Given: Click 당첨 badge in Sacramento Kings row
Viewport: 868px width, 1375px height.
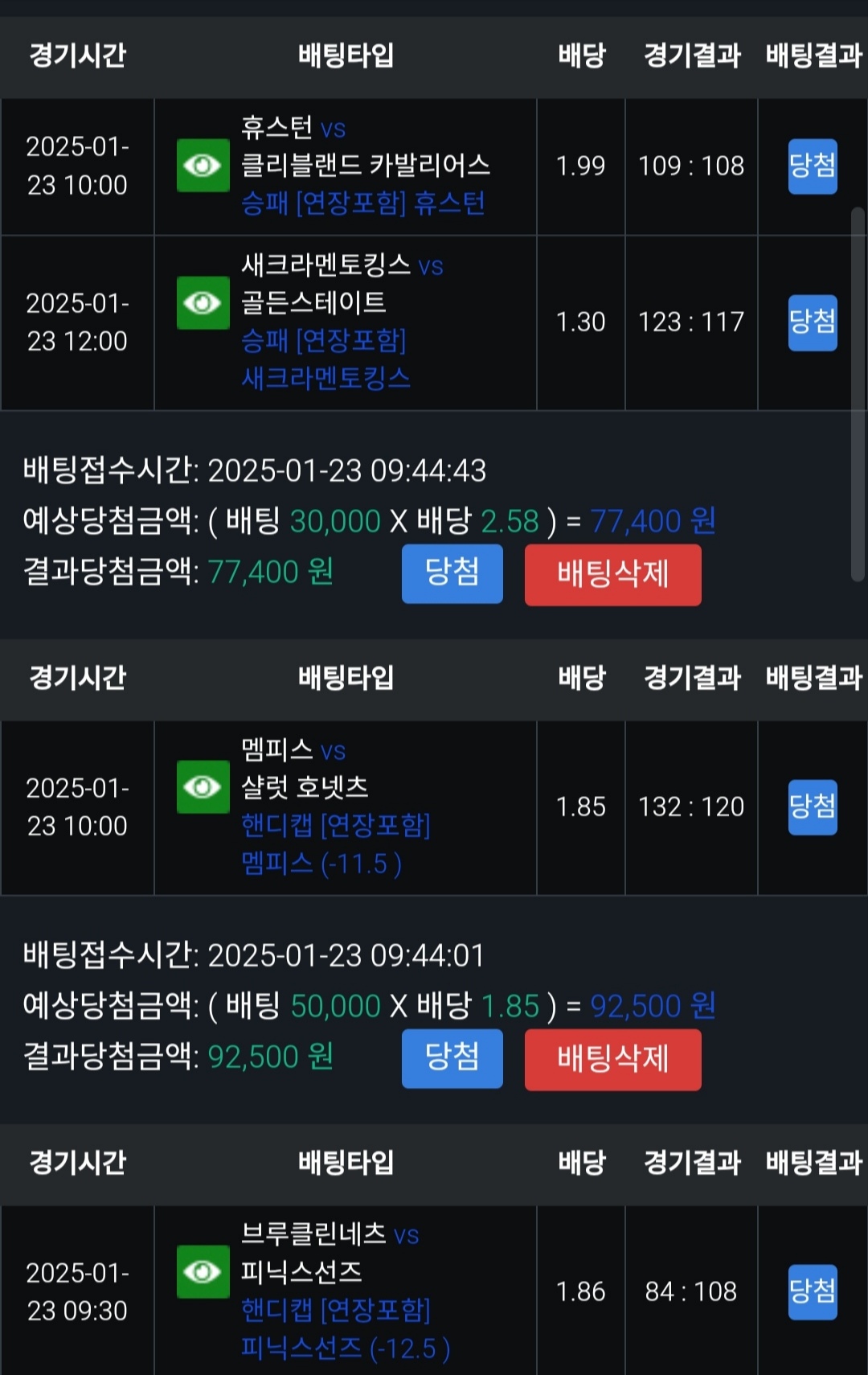Looking at the screenshot, I should coord(813,322).
